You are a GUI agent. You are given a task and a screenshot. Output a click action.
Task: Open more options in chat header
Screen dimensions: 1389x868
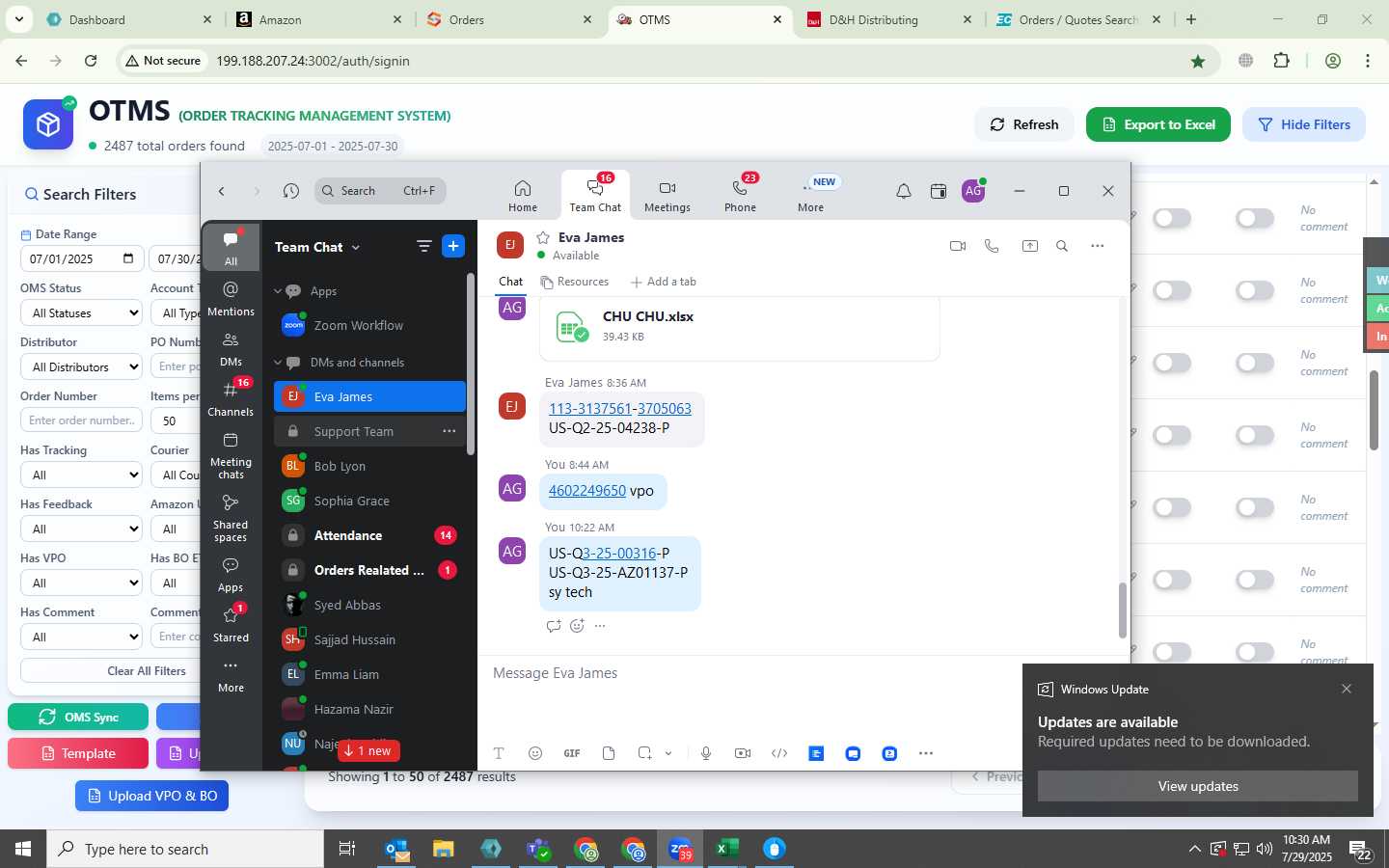point(1097,246)
